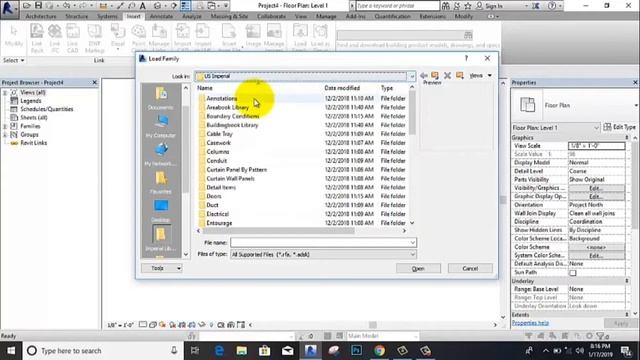Click the file list vertical scrollbar
The image size is (640, 360).
tap(412, 113)
